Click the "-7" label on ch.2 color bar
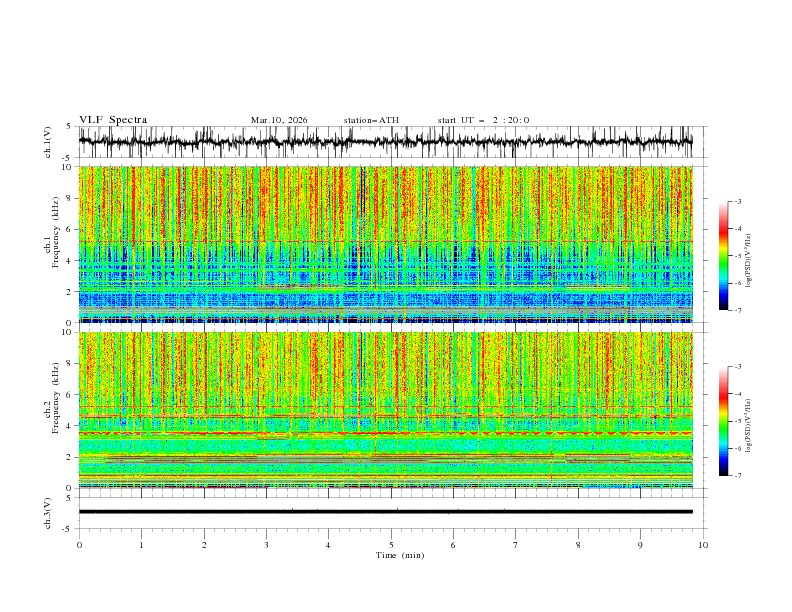This screenshot has height=612, width=792. click(737, 476)
